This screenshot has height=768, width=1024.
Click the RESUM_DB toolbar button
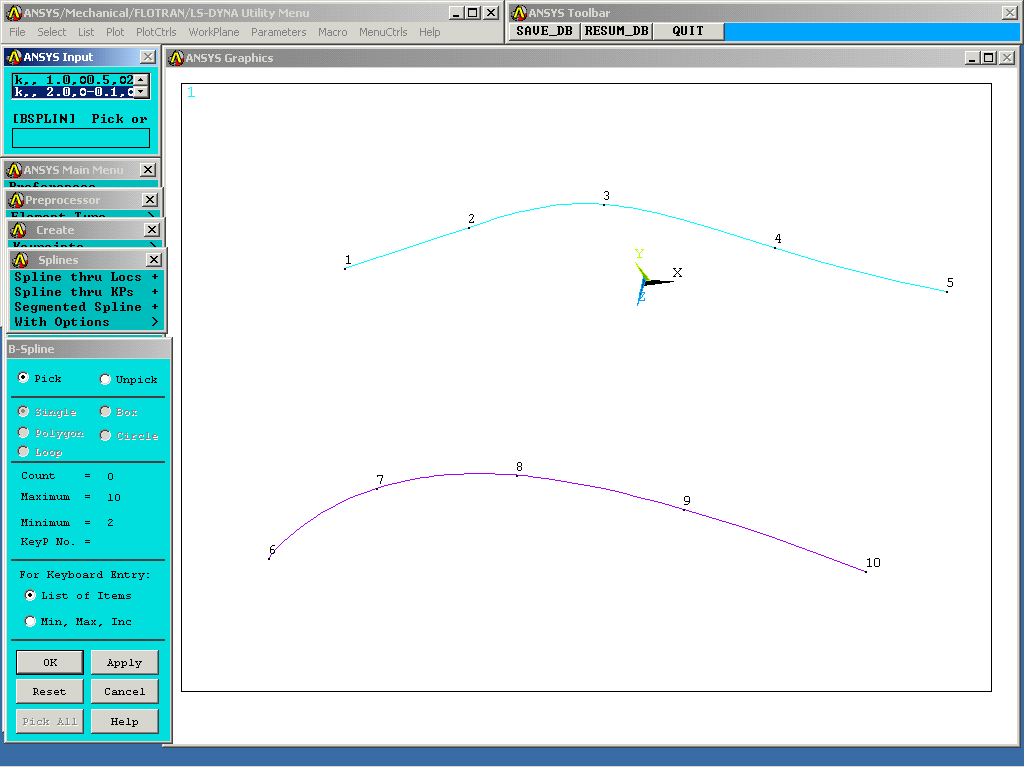[616, 31]
